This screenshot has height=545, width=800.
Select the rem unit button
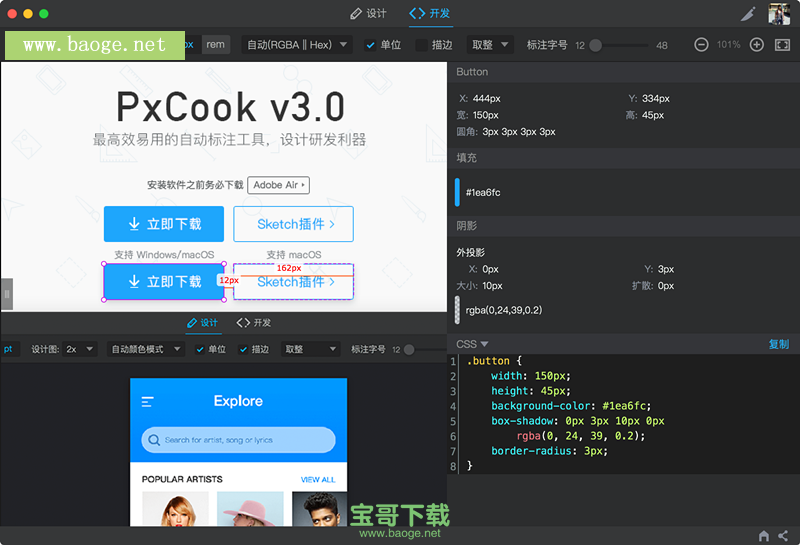(215, 44)
